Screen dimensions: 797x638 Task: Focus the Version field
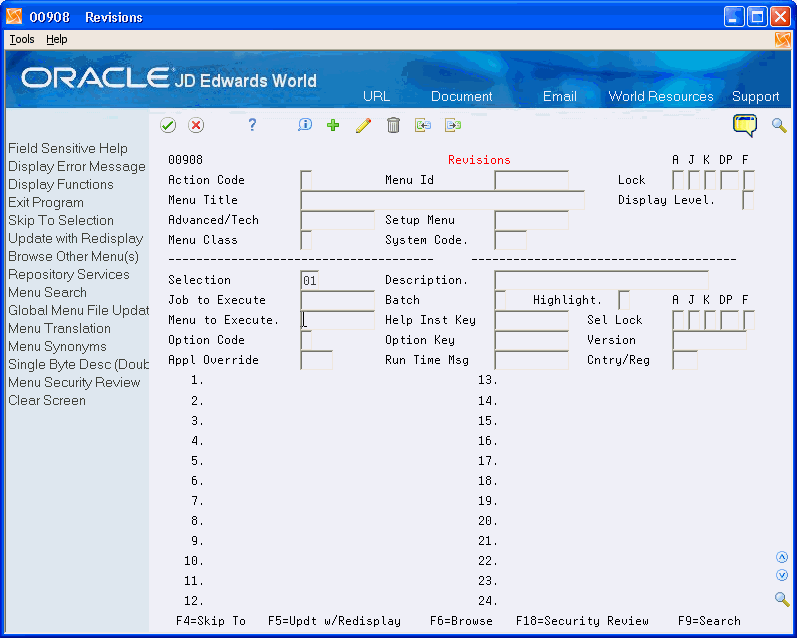pos(709,340)
